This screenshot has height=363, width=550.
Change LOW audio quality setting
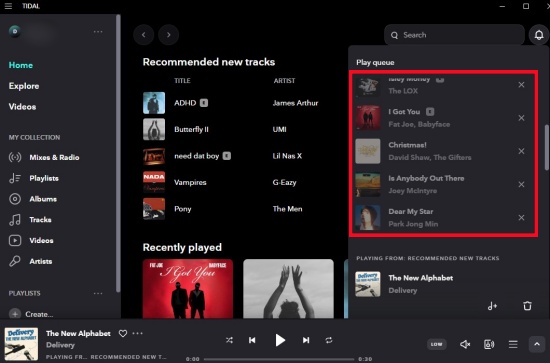click(x=437, y=344)
